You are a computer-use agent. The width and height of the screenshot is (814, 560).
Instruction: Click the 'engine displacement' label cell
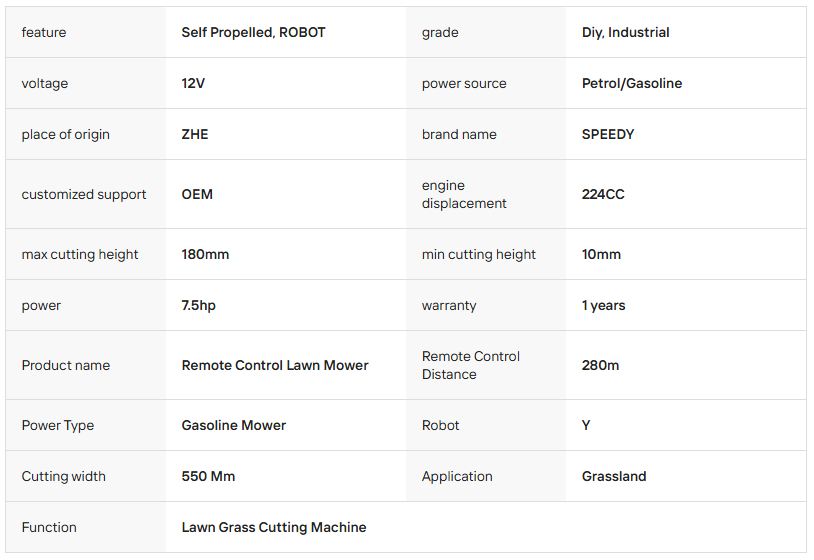pyautogui.click(x=464, y=194)
